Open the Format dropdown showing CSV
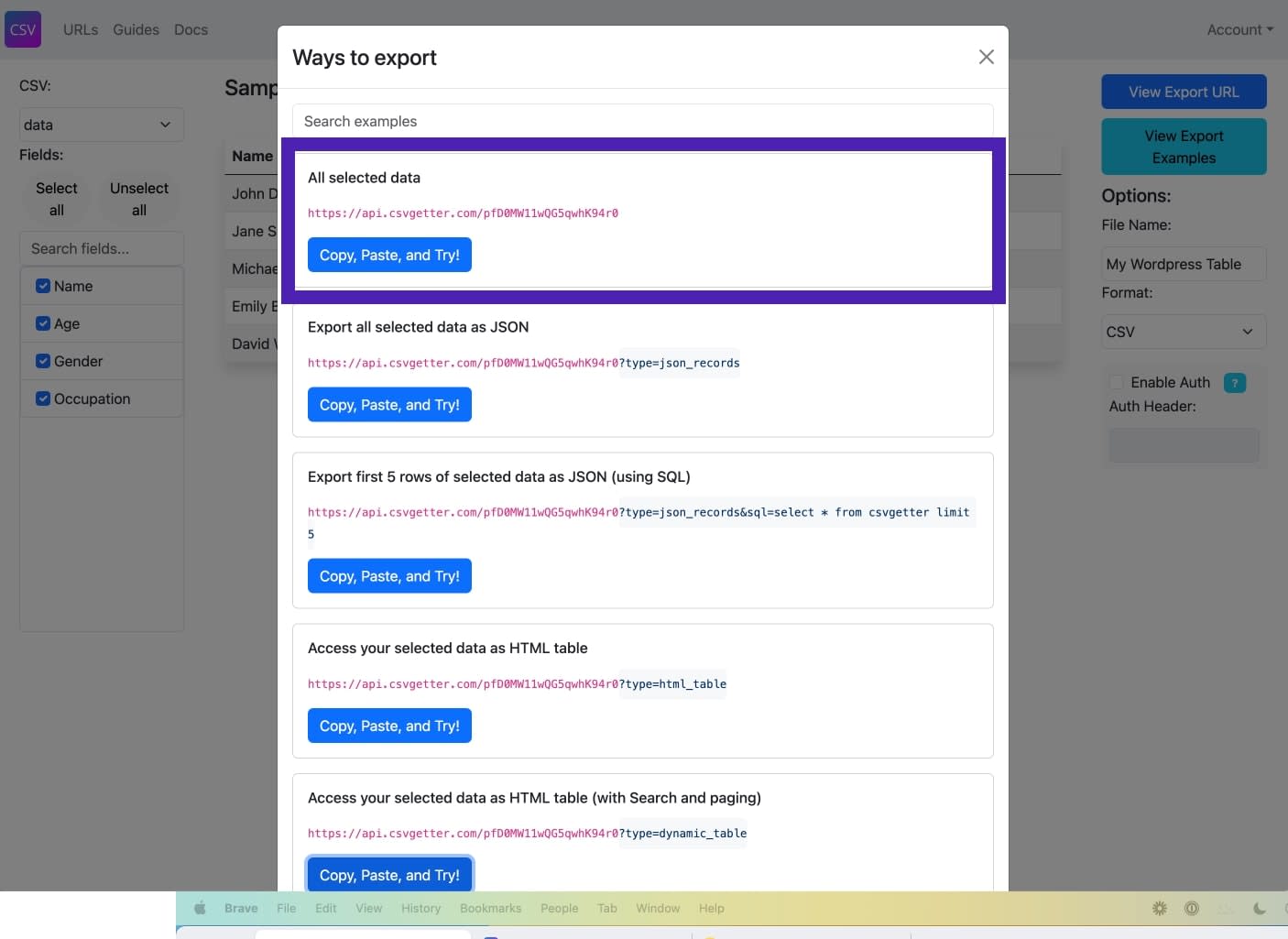1288x939 pixels. coord(1183,332)
